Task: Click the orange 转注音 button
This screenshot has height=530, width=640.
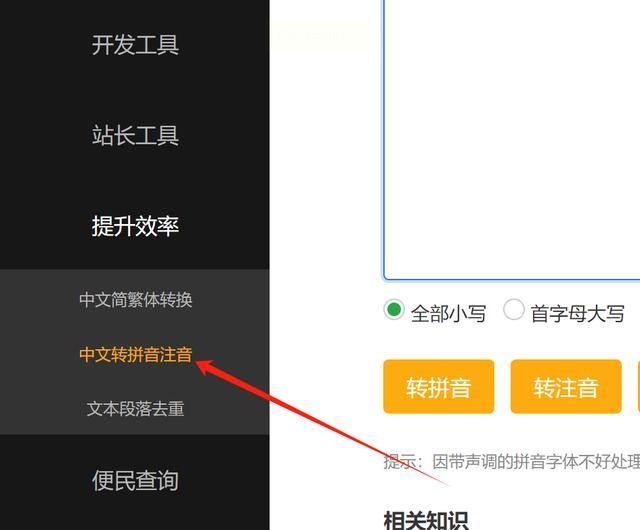Action: [x=566, y=386]
